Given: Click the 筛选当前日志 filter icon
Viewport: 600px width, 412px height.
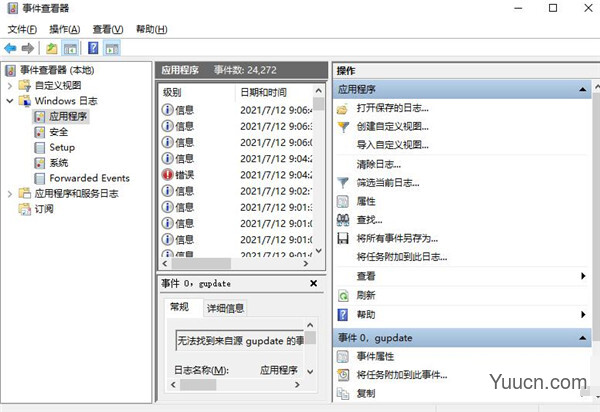Looking at the screenshot, I should point(343,183).
